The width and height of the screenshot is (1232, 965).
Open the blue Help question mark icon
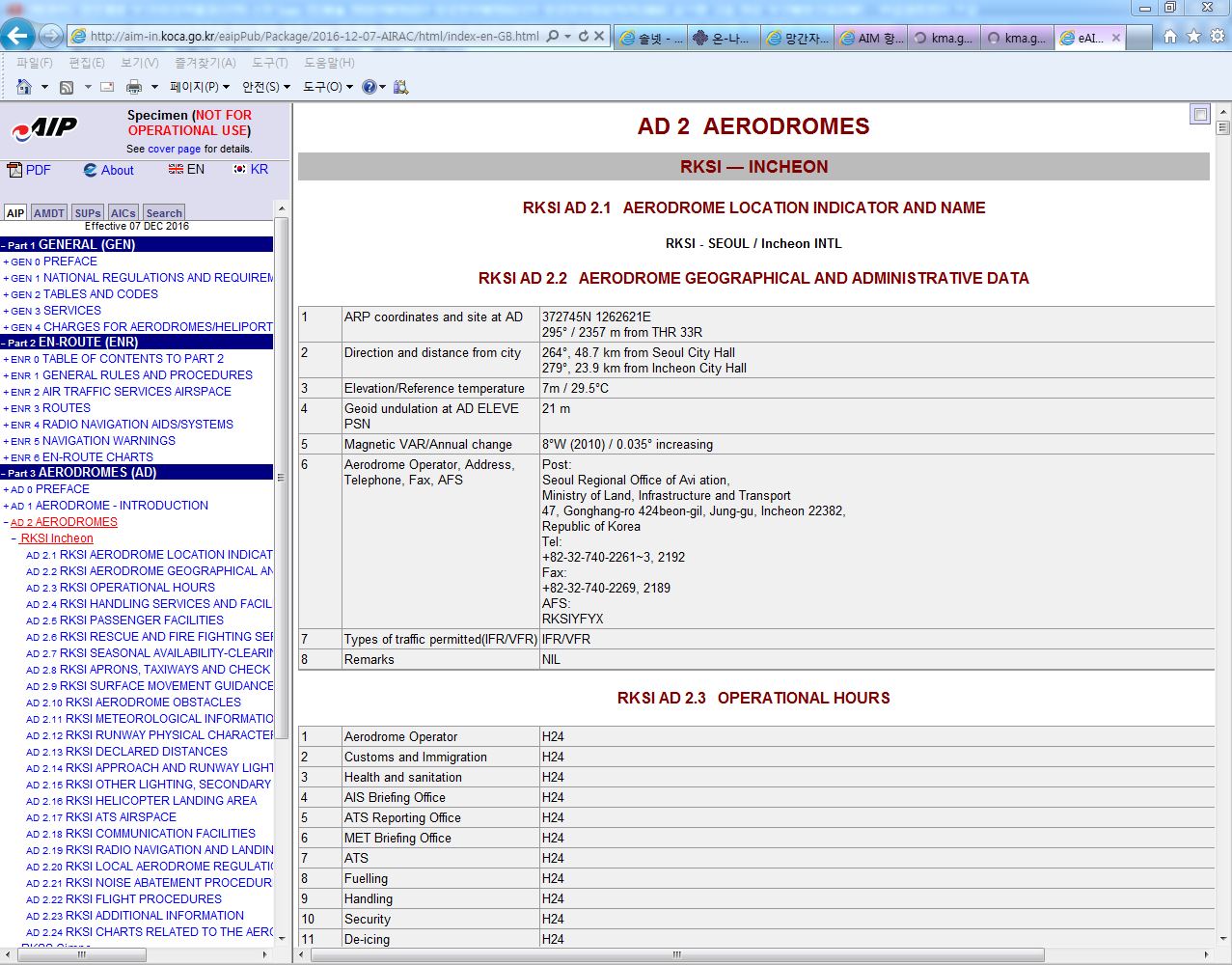tap(369, 87)
